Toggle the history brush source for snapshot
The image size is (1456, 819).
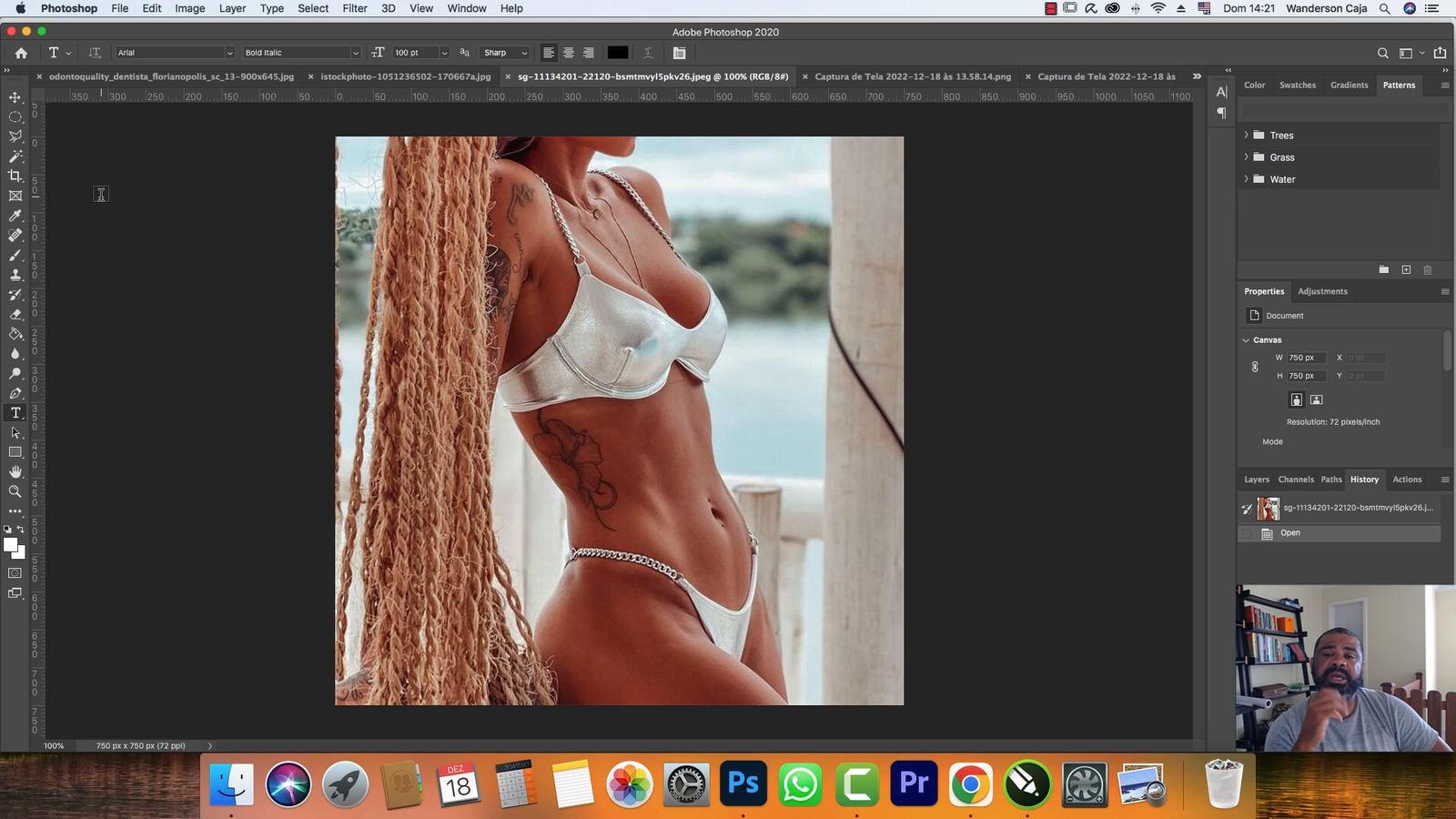pyautogui.click(x=1247, y=509)
